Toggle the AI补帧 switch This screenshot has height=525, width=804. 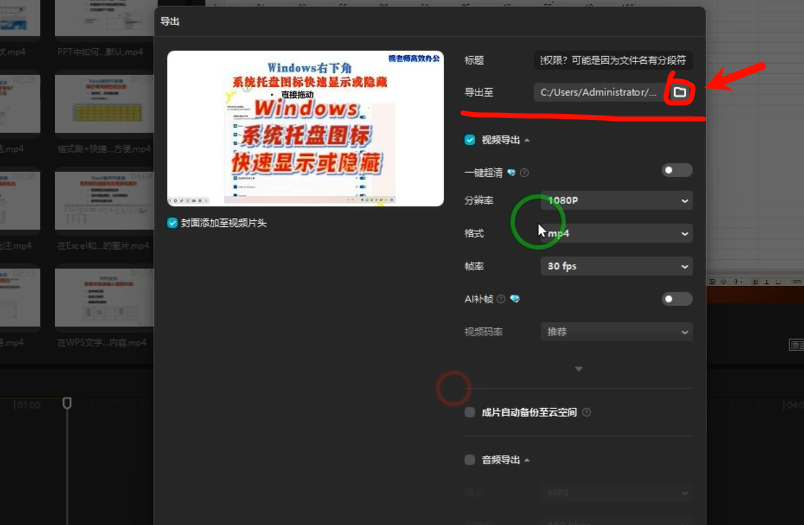tap(677, 299)
